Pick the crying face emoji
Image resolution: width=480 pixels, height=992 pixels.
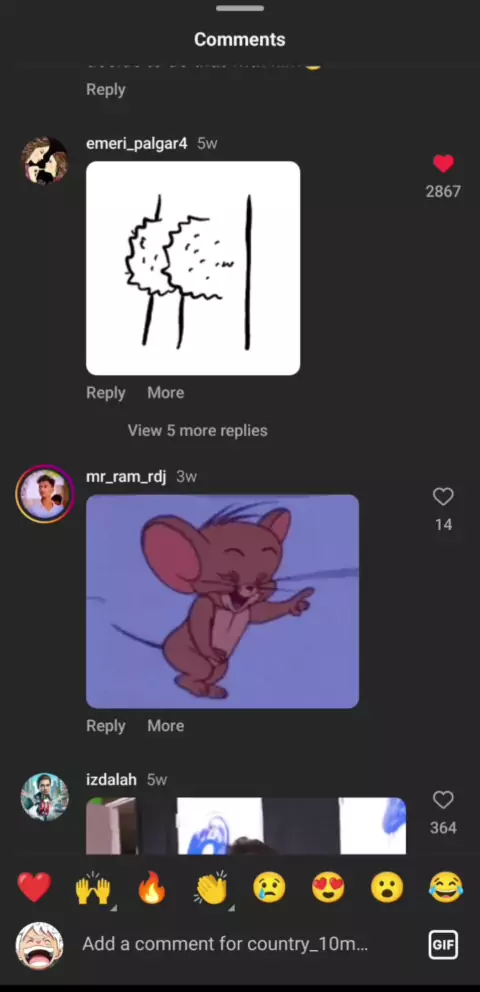pos(269,887)
